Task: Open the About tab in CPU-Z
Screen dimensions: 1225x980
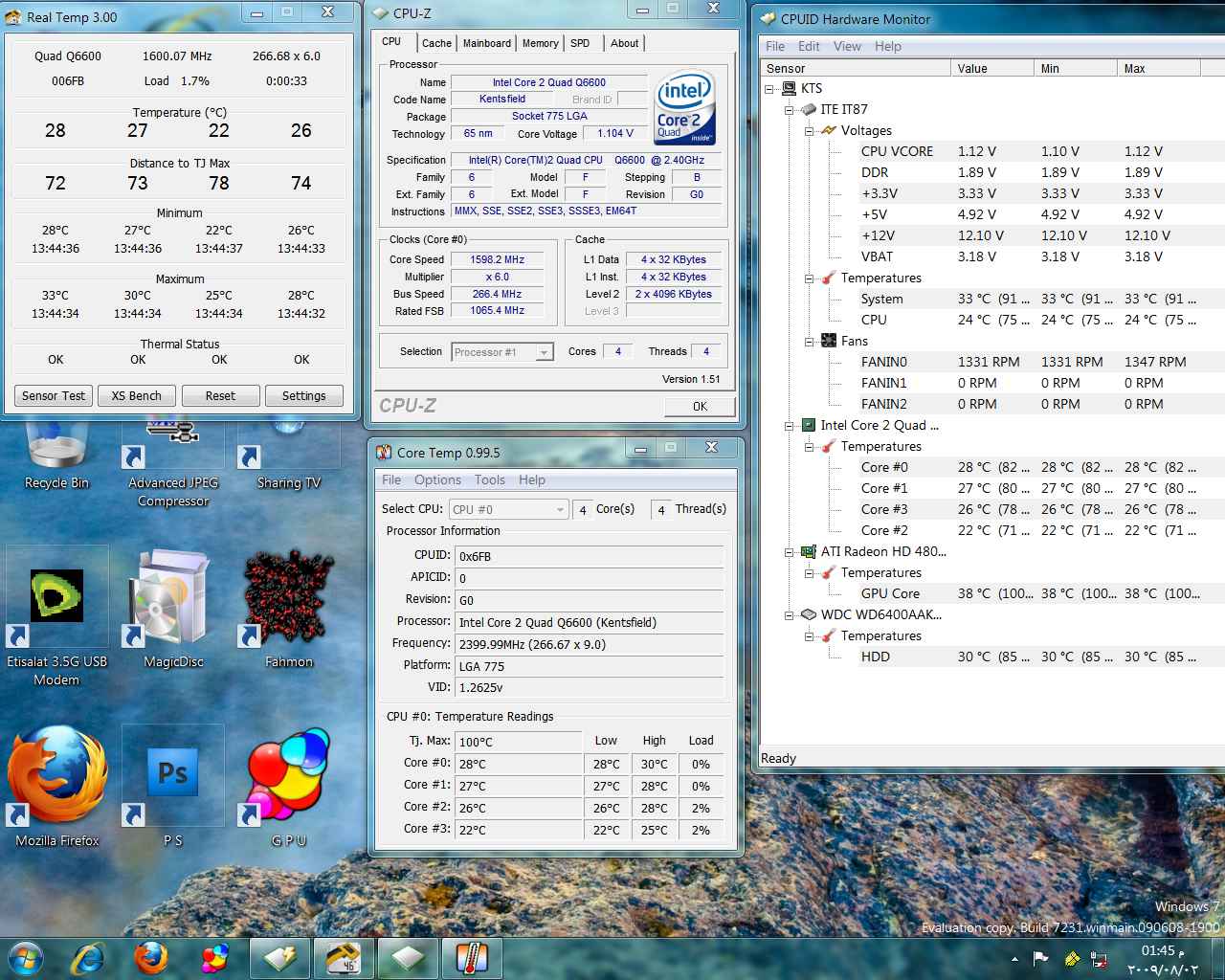Action: point(625,43)
